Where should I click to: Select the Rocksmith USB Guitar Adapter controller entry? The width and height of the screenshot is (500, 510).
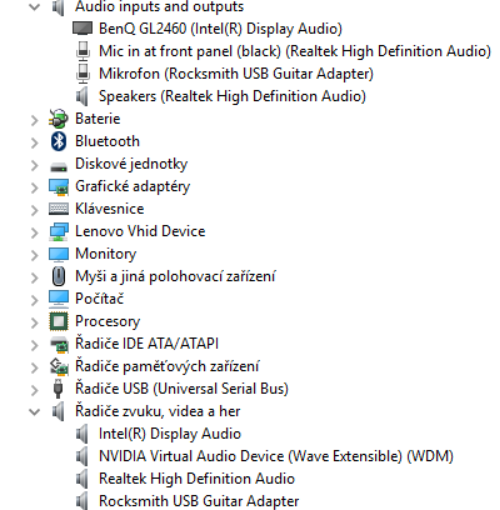(x=199, y=501)
